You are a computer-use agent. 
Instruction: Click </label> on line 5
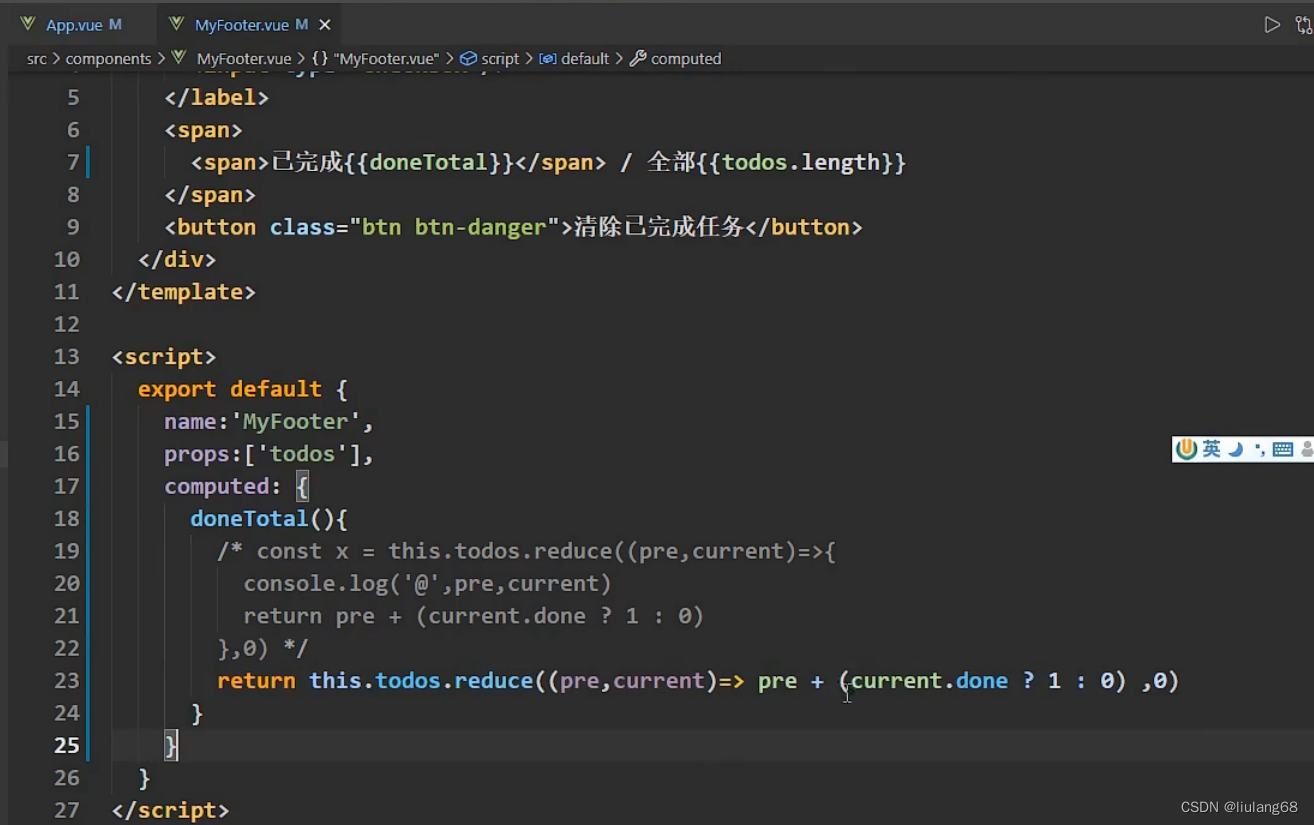coord(217,98)
